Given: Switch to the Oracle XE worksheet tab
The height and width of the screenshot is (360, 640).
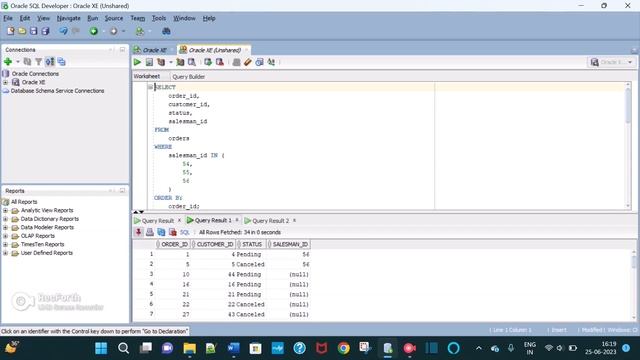Looking at the screenshot, I should pyautogui.click(x=154, y=50).
